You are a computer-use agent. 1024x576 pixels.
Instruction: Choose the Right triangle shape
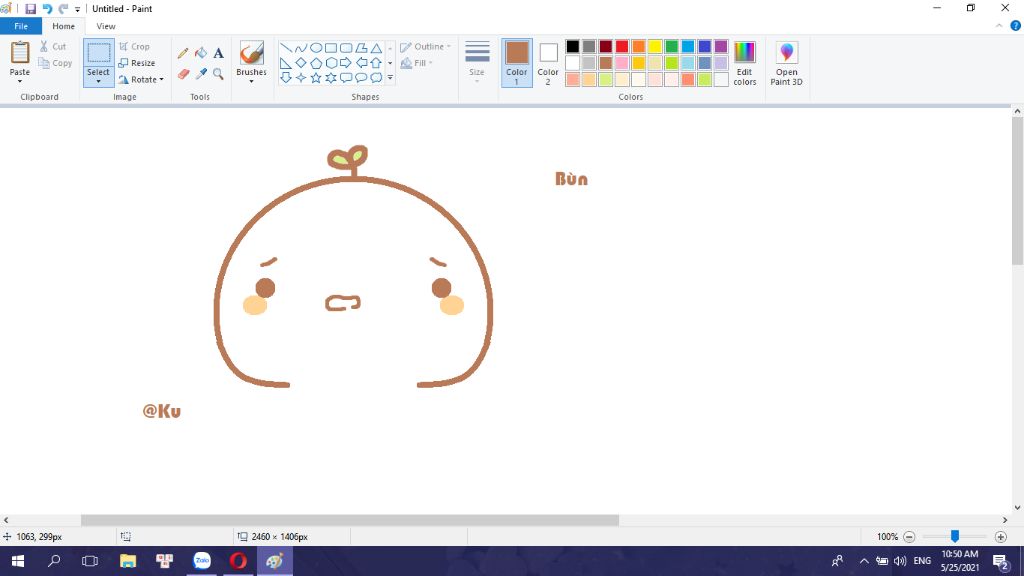(286, 63)
